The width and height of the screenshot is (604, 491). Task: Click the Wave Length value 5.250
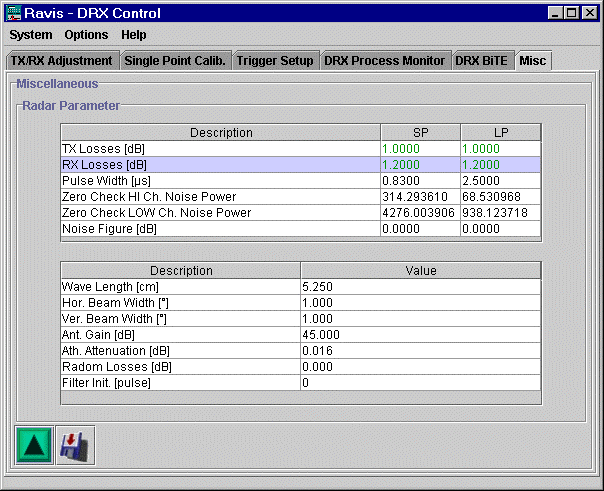pos(421,287)
